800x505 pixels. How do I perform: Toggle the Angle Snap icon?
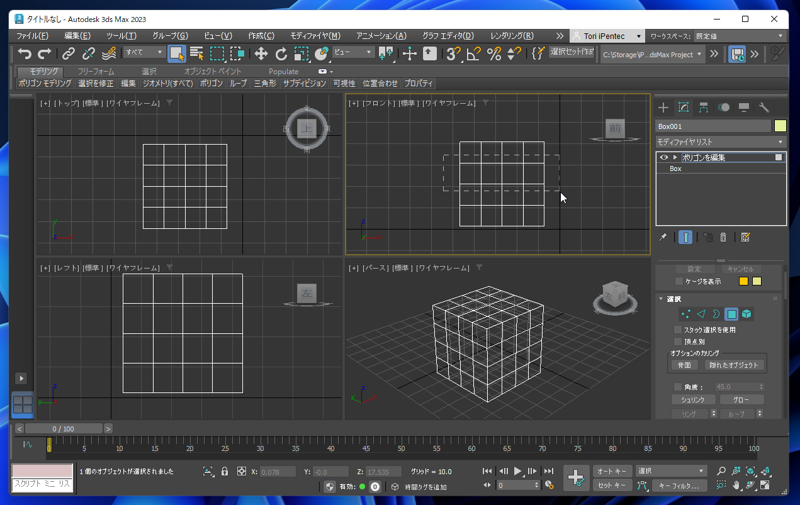point(473,54)
